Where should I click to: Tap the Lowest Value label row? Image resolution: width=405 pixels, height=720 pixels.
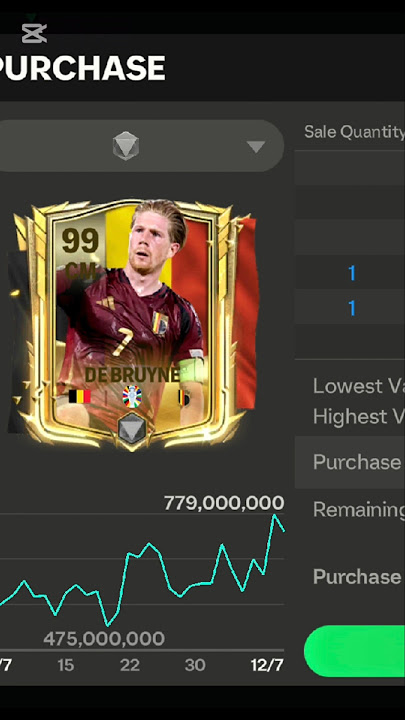(x=359, y=386)
